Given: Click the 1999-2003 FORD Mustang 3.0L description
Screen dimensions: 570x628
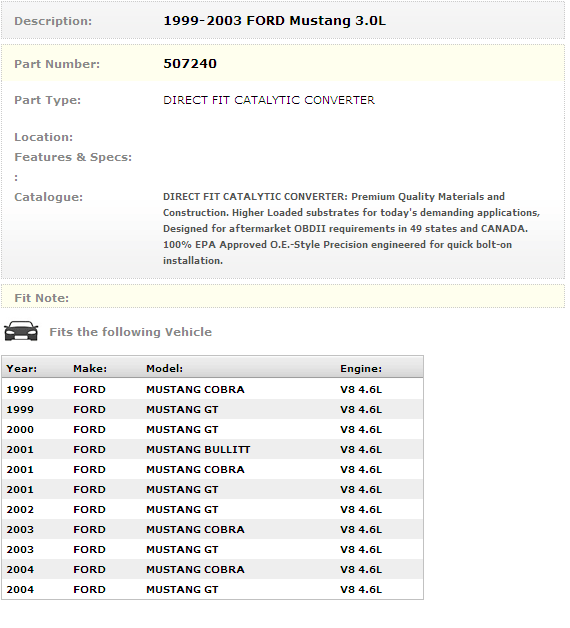Looking at the screenshot, I should [274, 21].
